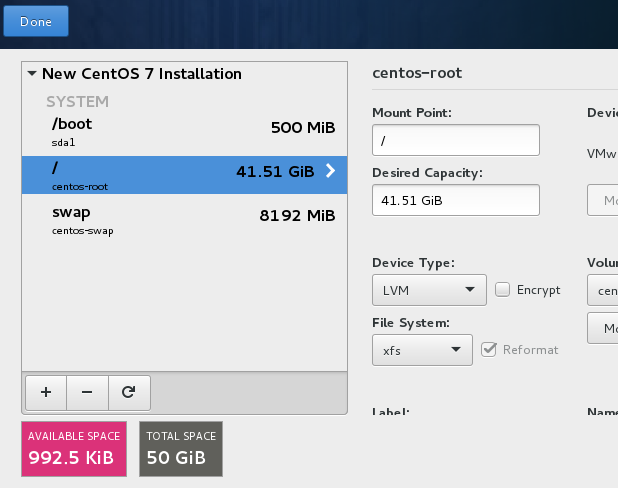Remove the selected mount point with minus
Viewport: 618px width, 488px height.
[87, 393]
